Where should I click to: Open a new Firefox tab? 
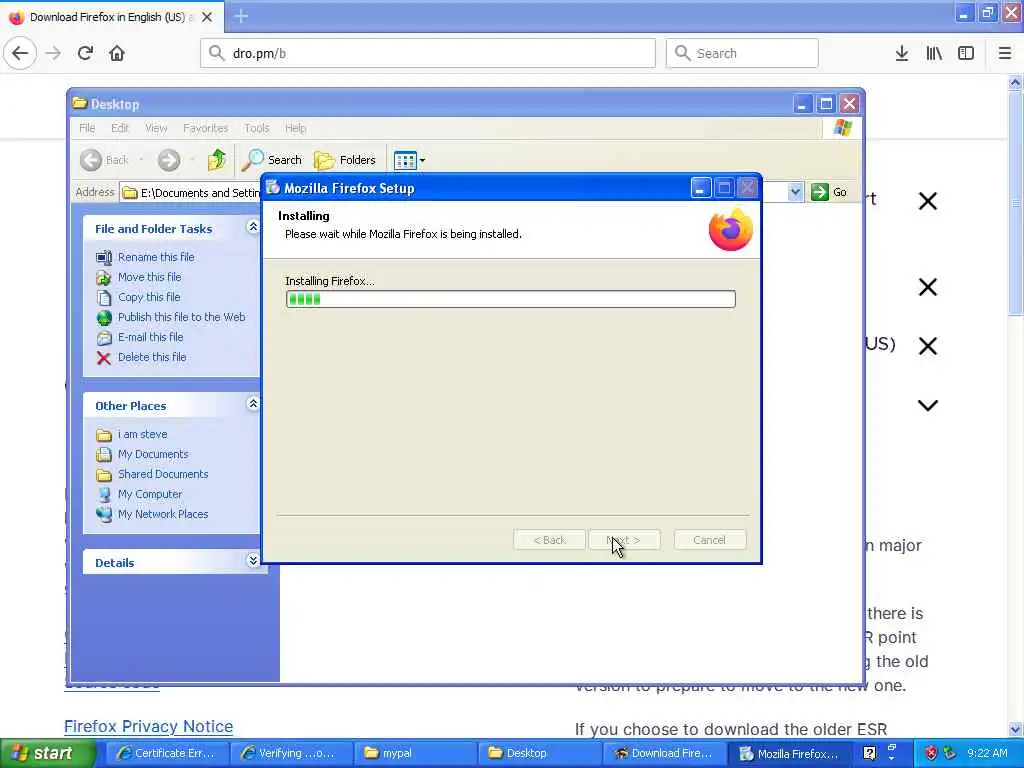point(241,16)
